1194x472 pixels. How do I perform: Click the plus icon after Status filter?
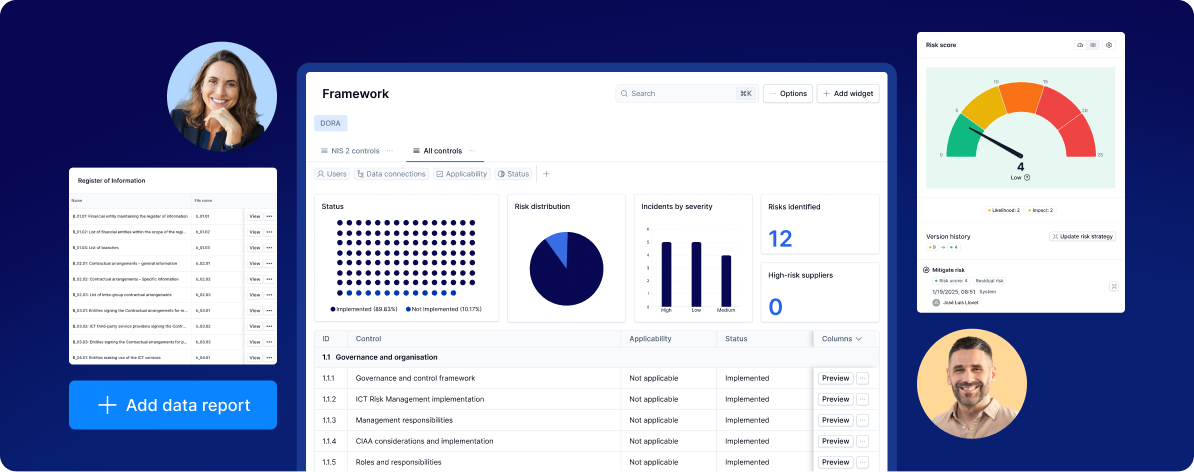[546, 174]
